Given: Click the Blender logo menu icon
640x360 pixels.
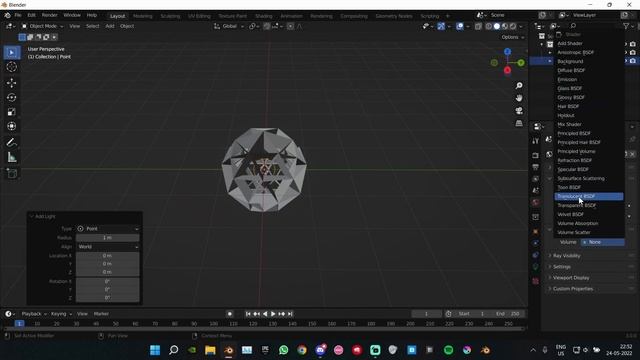Looking at the screenshot, I should click(x=7, y=16).
